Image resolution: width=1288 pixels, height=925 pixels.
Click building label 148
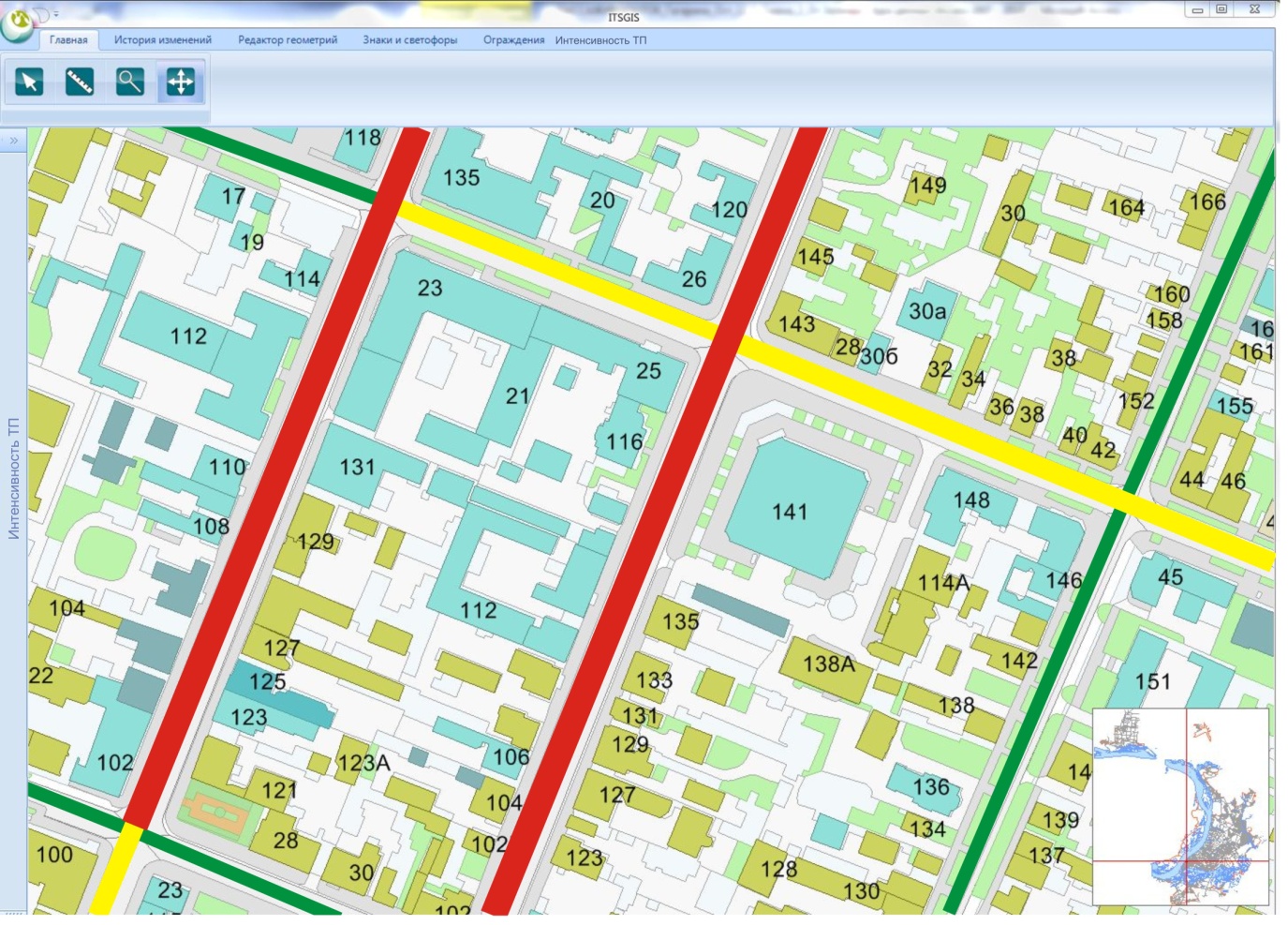pyautogui.click(x=971, y=500)
